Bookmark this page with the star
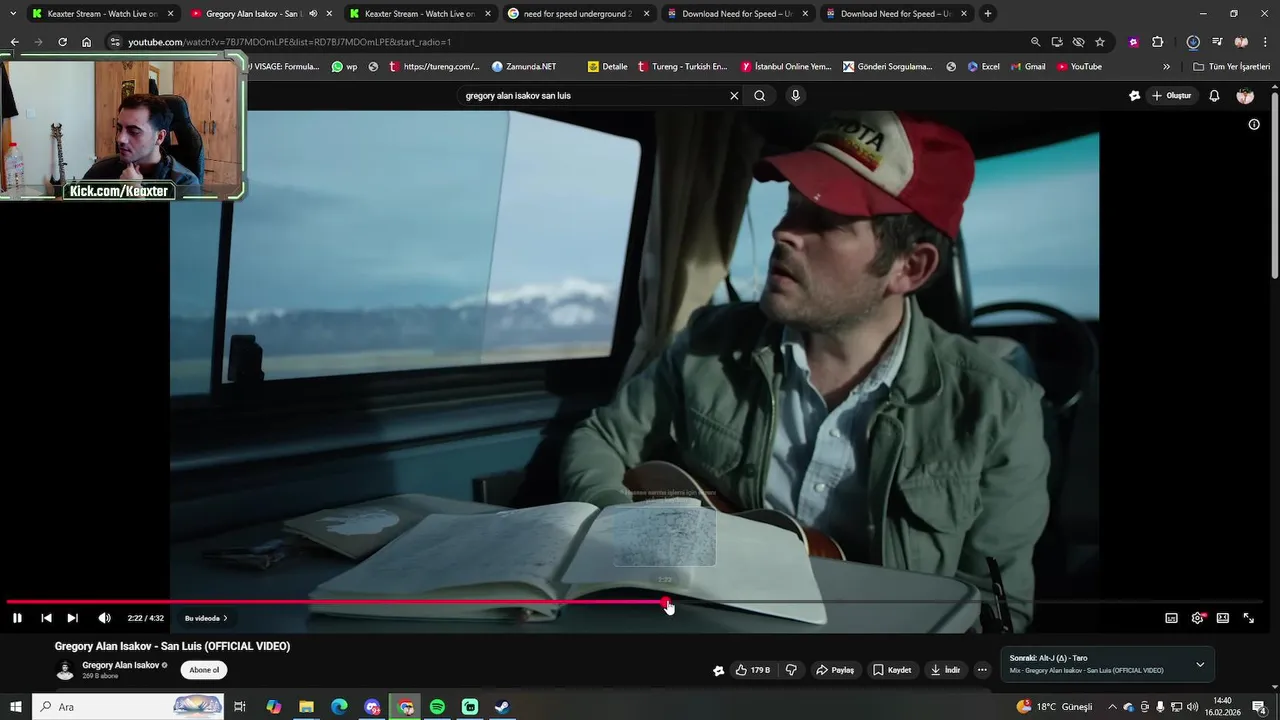1280x720 pixels. pos(1100,42)
